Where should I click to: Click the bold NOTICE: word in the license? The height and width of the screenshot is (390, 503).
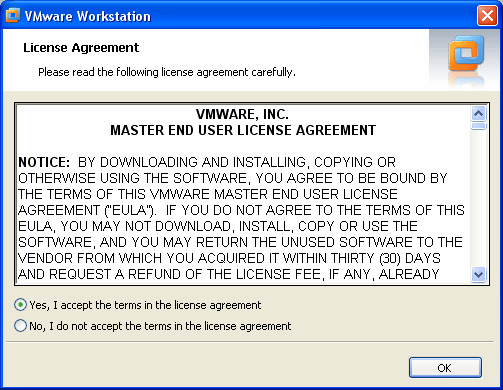44,162
